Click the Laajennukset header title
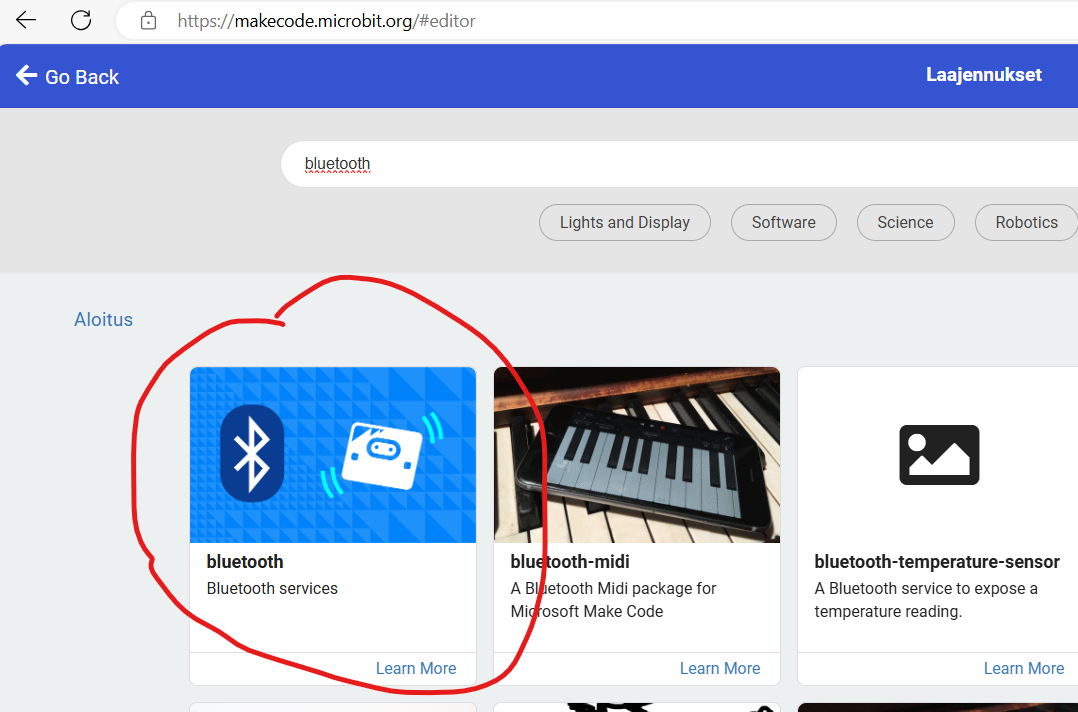The width and height of the screenshot is (1078, 712). [983, 74]
